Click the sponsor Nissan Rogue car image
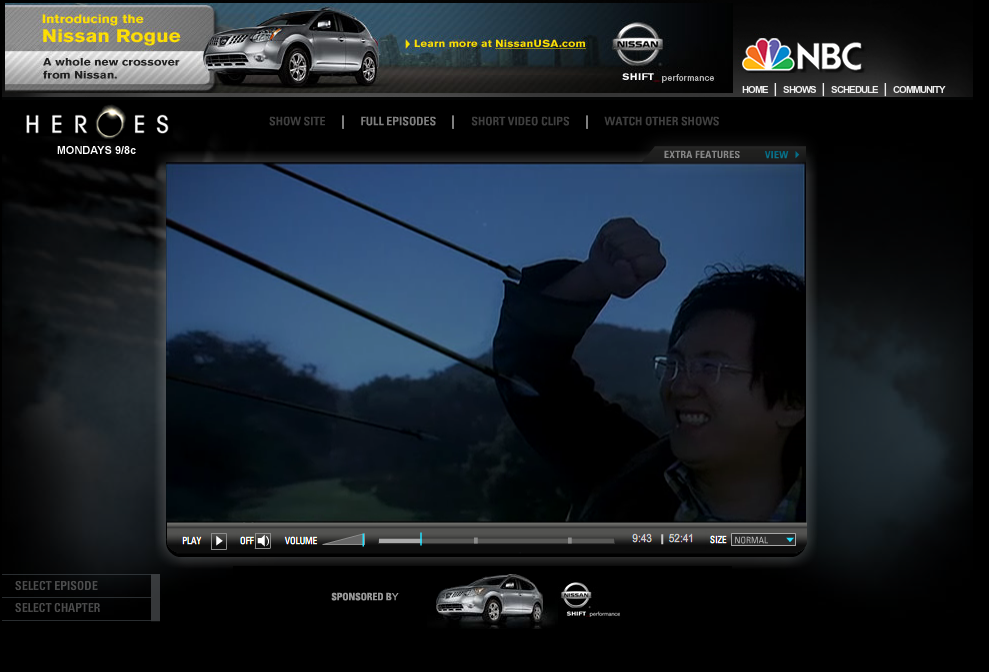This screenshot has height=672, width=989. [x=490, y=599]
